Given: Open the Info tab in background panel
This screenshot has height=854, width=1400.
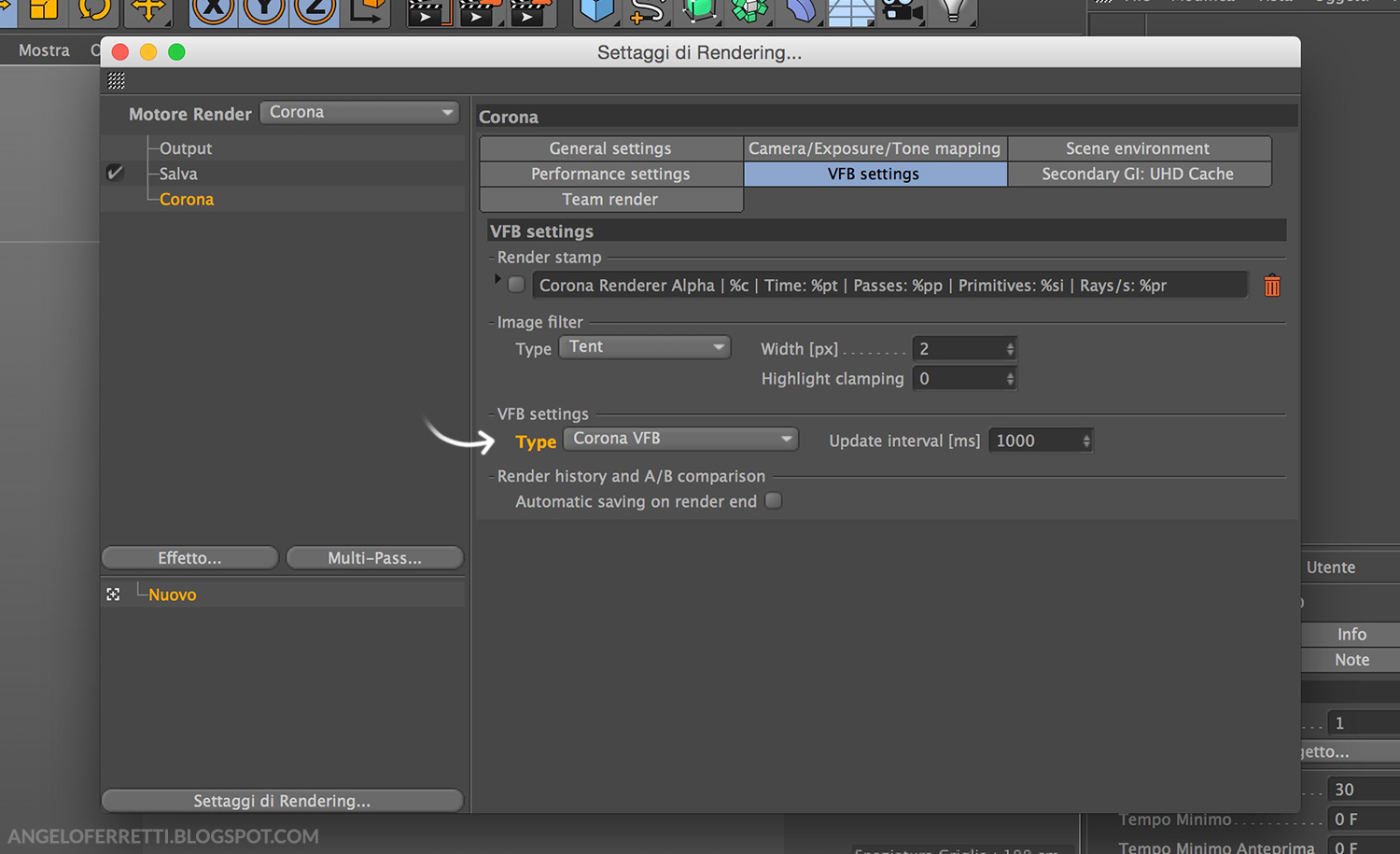Looking at the screenshot, I should (x=1351, y=635).
